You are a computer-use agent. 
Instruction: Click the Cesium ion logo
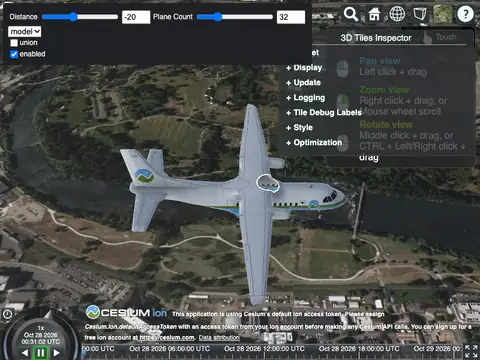(x=126, y=313)
